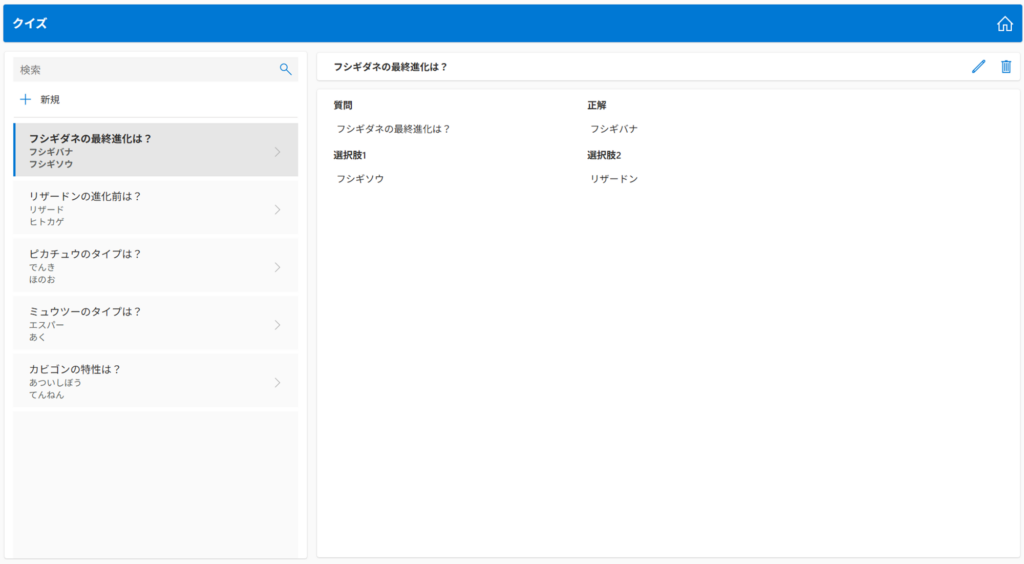Open chevron on フシギダネの最終進化は？ row
This screenshot has height=564, width=1024.
278,152
